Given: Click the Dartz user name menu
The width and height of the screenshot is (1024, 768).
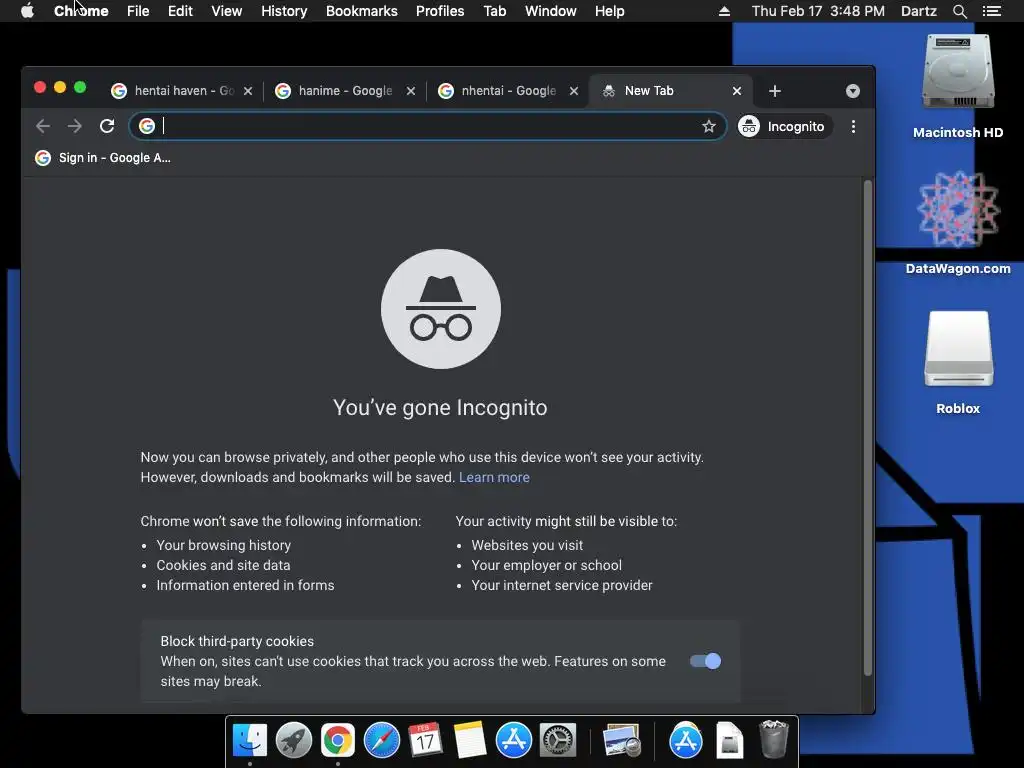Looking at the screenshot, I should click(919, 11).
